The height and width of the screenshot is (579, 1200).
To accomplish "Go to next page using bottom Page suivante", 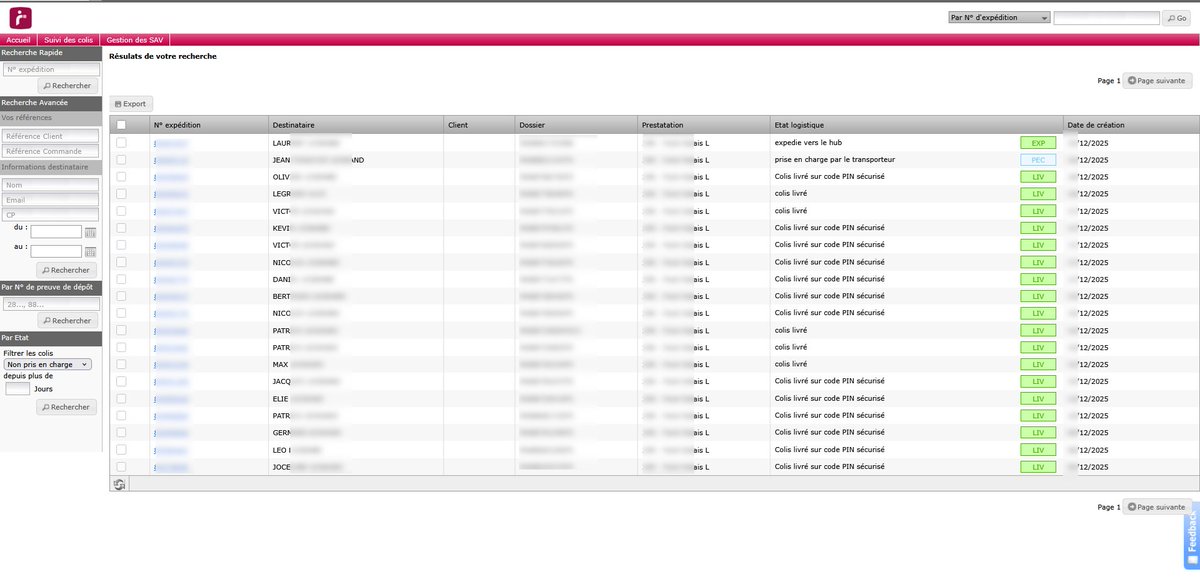I will click(x=1157, y=507).
